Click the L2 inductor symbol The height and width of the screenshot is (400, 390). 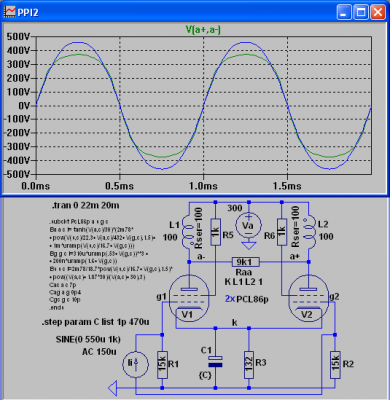308,232
